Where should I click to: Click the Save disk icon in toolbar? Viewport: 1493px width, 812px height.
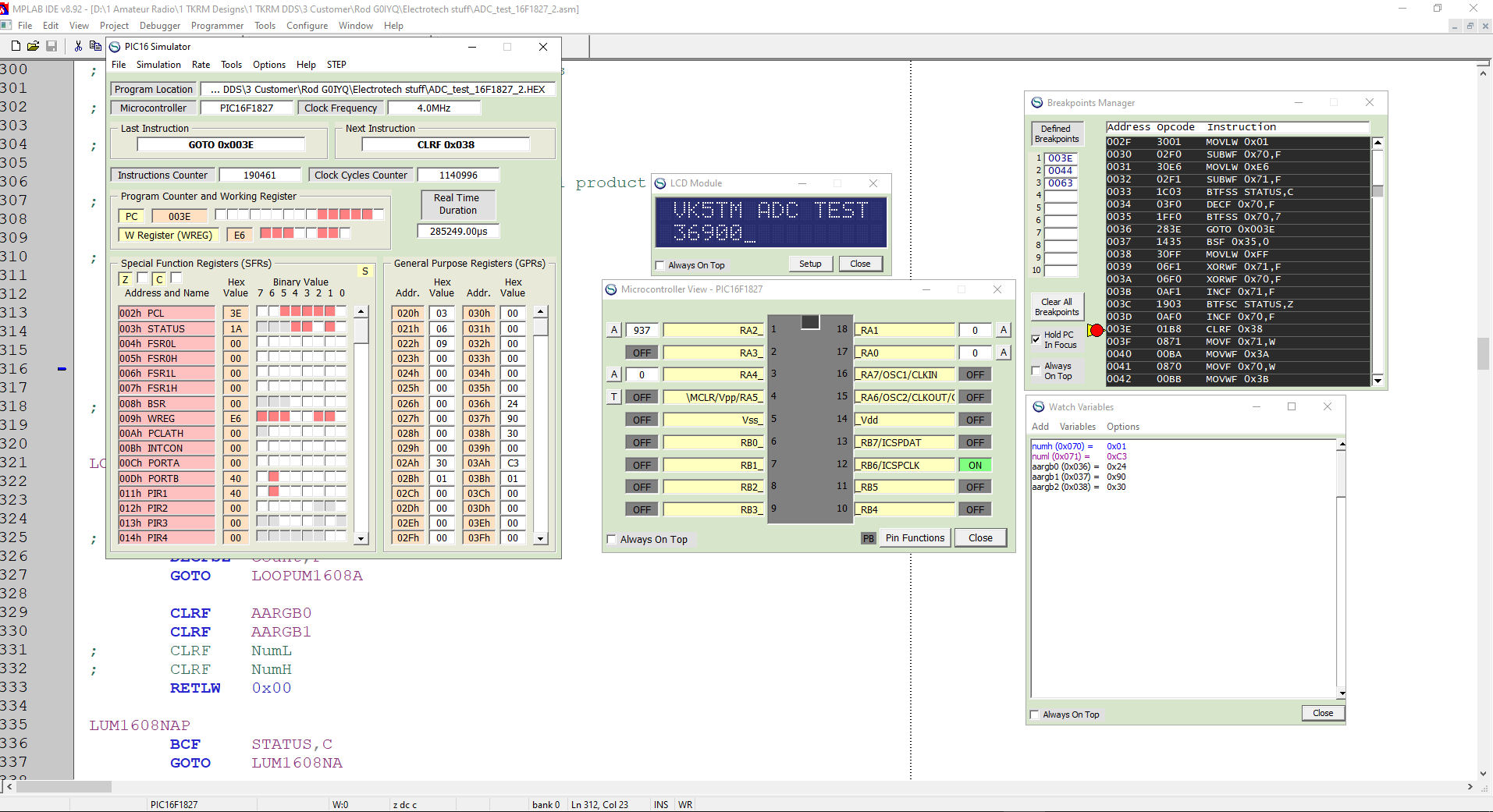52,46
